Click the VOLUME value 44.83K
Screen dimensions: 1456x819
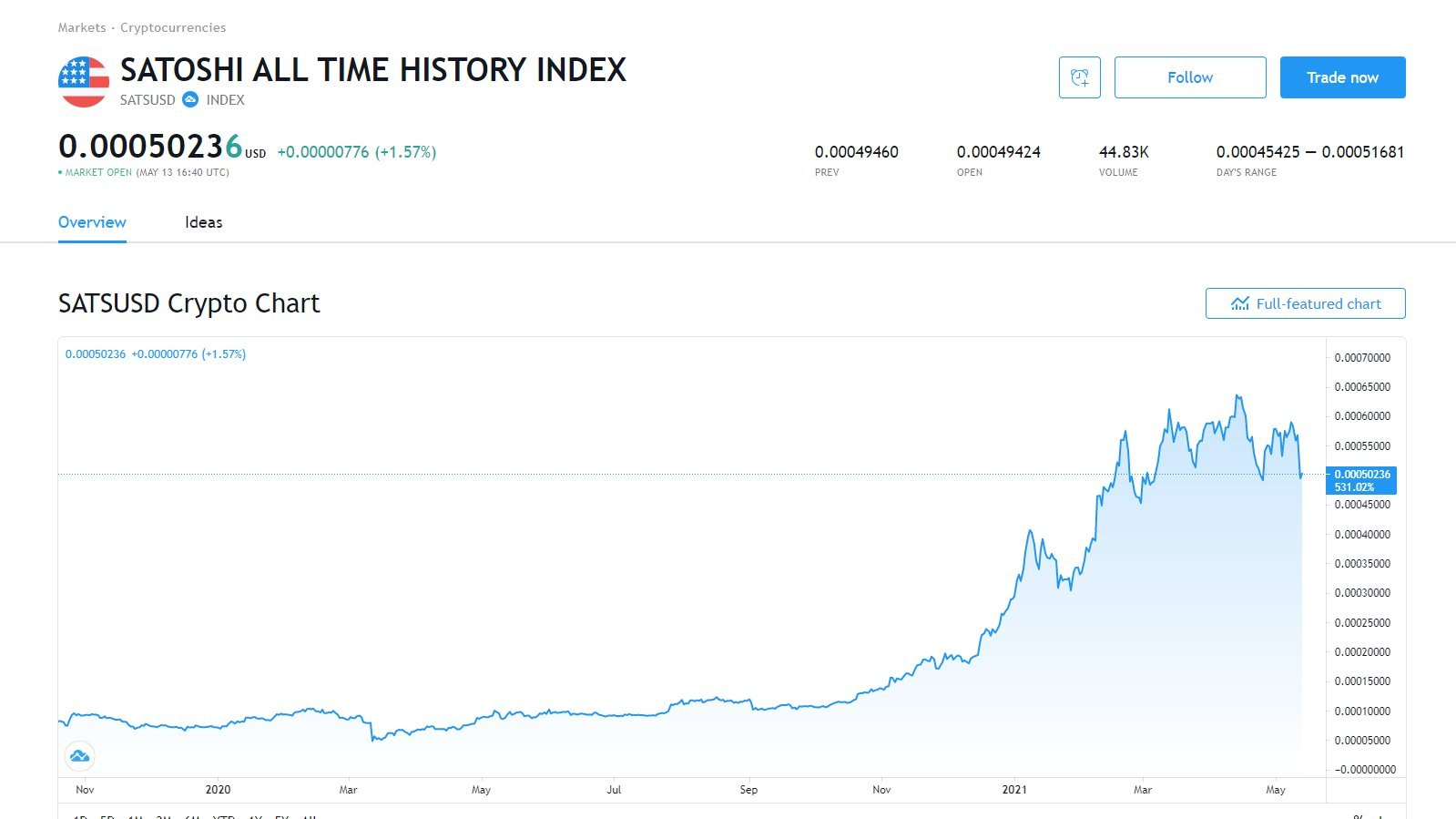point(1124,152)
